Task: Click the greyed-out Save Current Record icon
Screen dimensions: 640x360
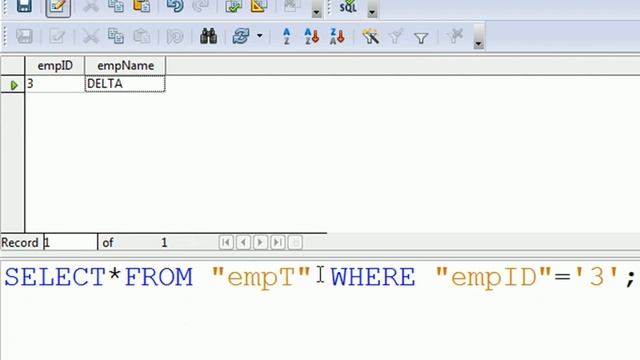Action: click(x=24, y=36)
